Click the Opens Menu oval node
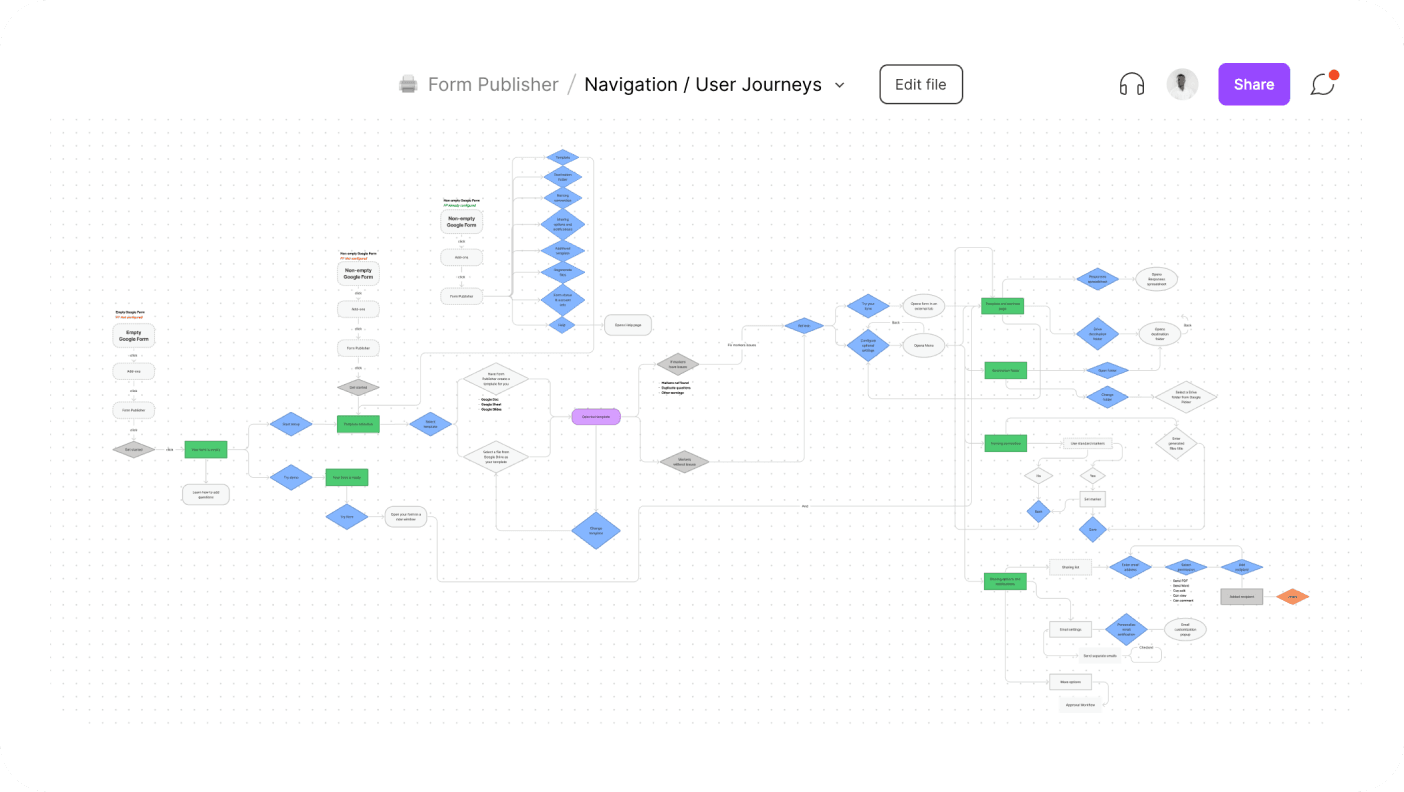1404x792 pixels. 923,346
